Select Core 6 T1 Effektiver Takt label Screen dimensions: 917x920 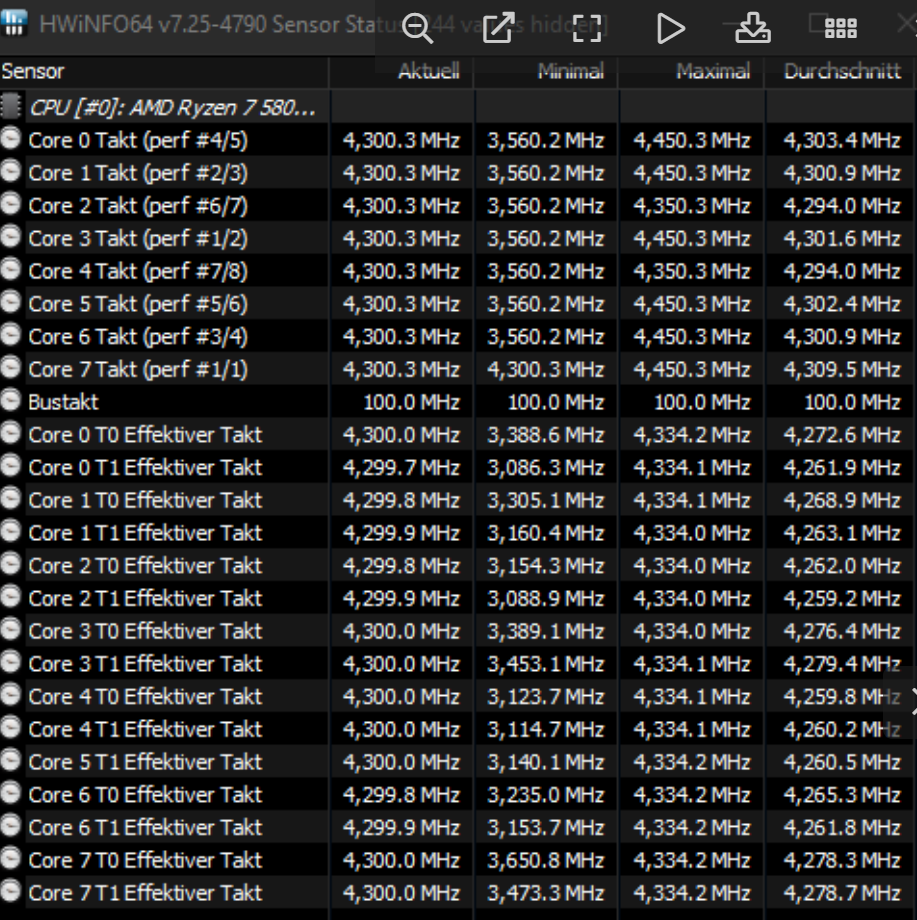(145, 828)
